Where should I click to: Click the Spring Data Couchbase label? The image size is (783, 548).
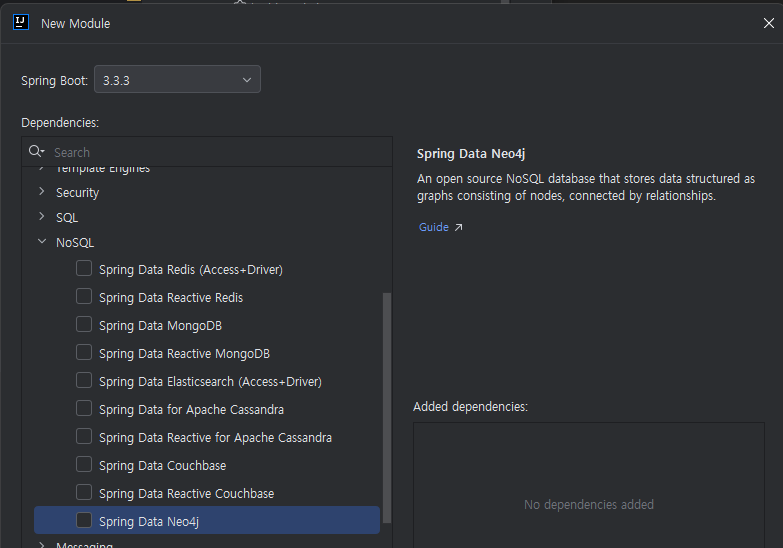coord(162,466)
